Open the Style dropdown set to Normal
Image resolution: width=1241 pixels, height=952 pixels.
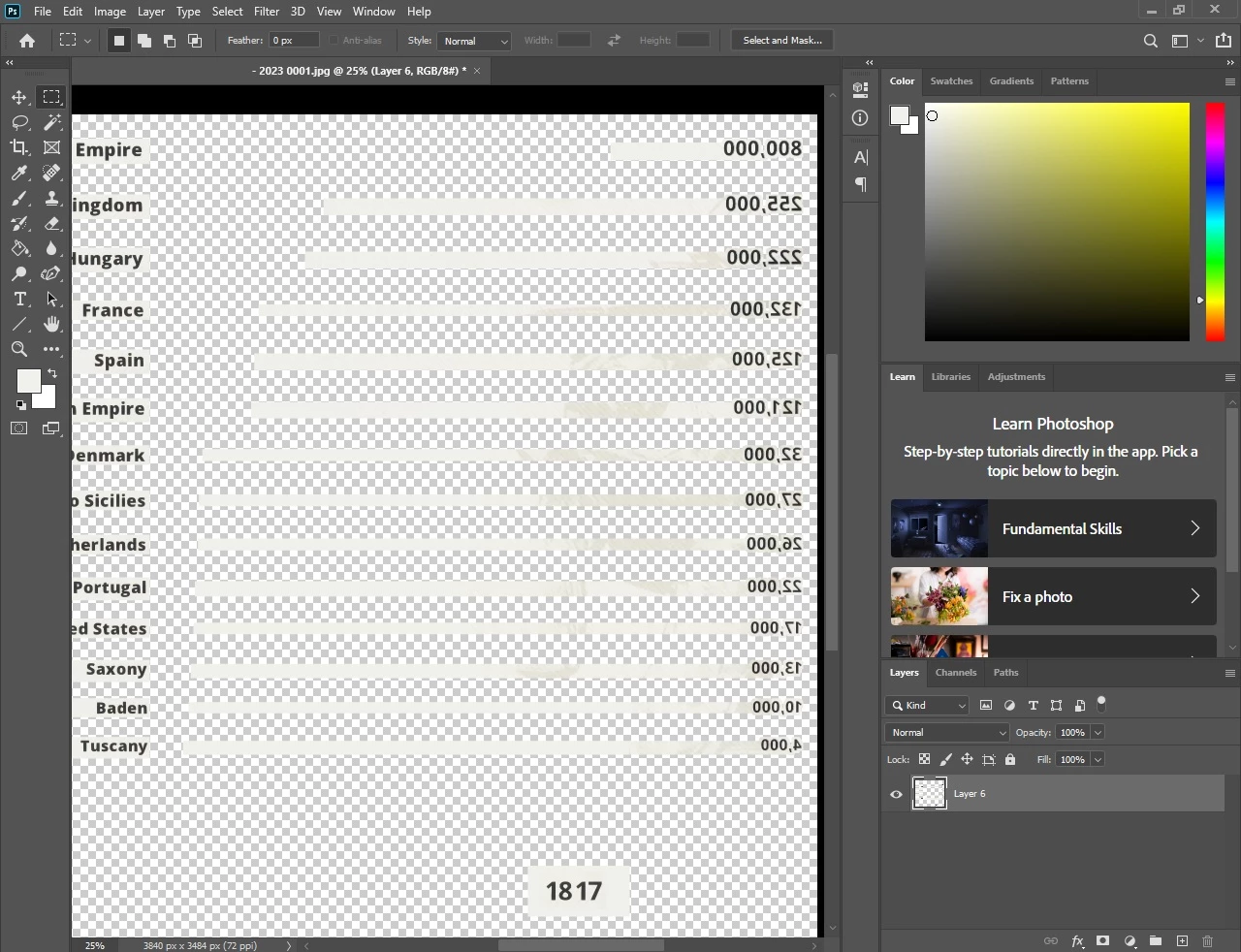point(474,41)
